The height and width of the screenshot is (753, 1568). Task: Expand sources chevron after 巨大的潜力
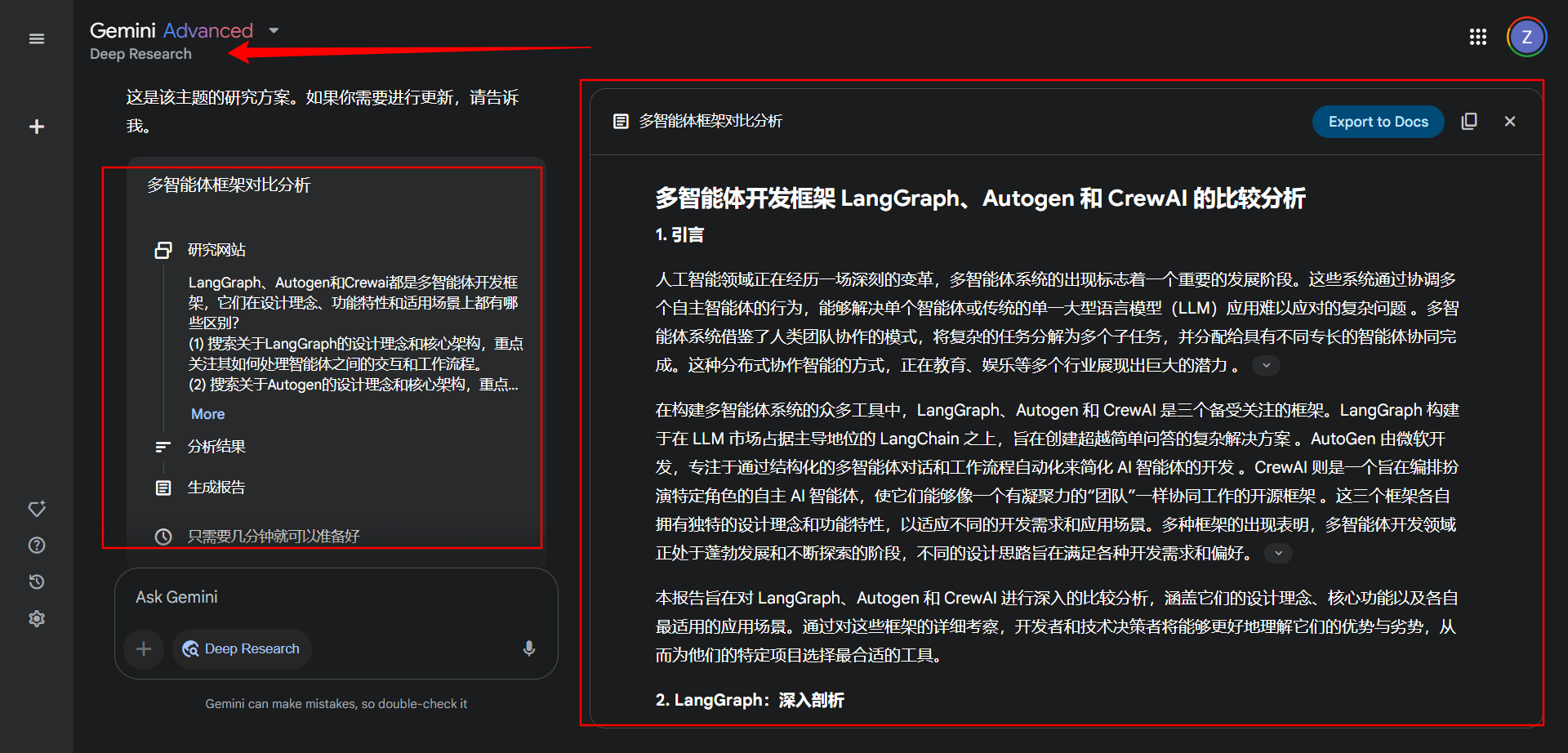pos(1267,366)
